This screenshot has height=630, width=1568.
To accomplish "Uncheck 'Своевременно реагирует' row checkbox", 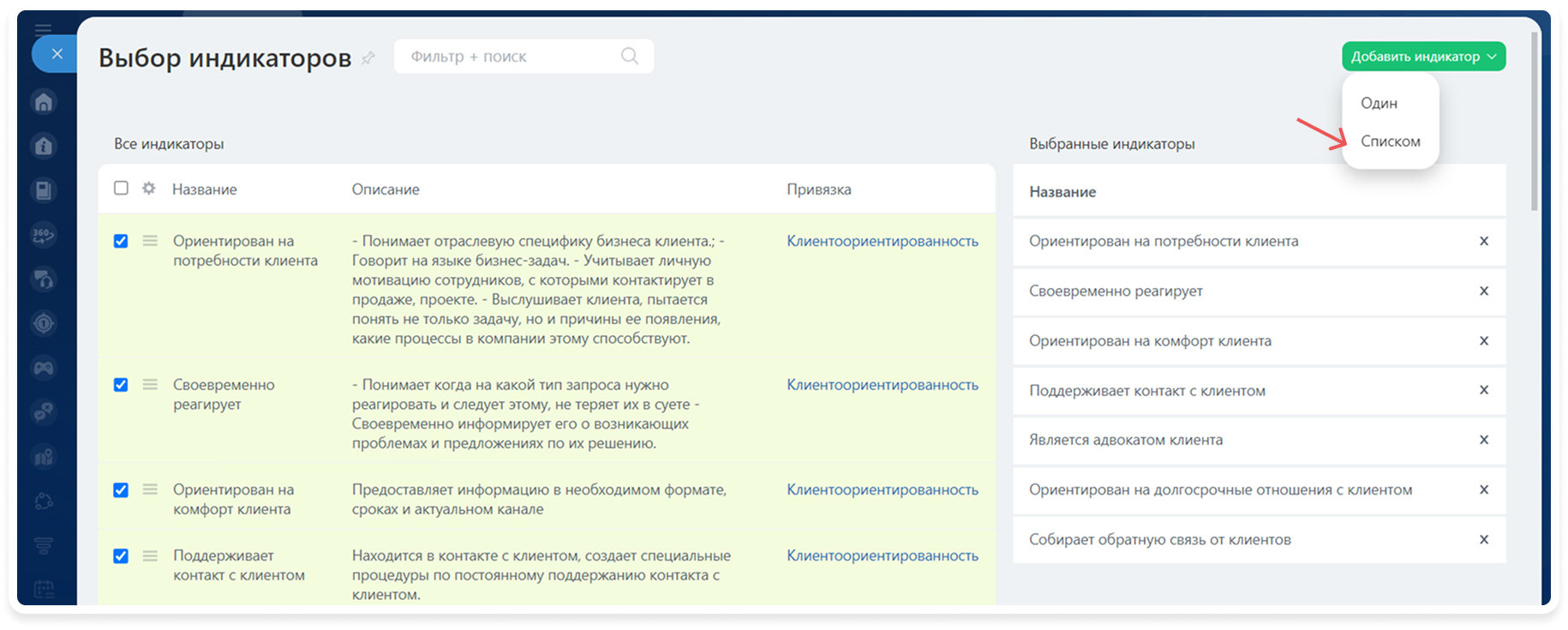I will [121, 385].
